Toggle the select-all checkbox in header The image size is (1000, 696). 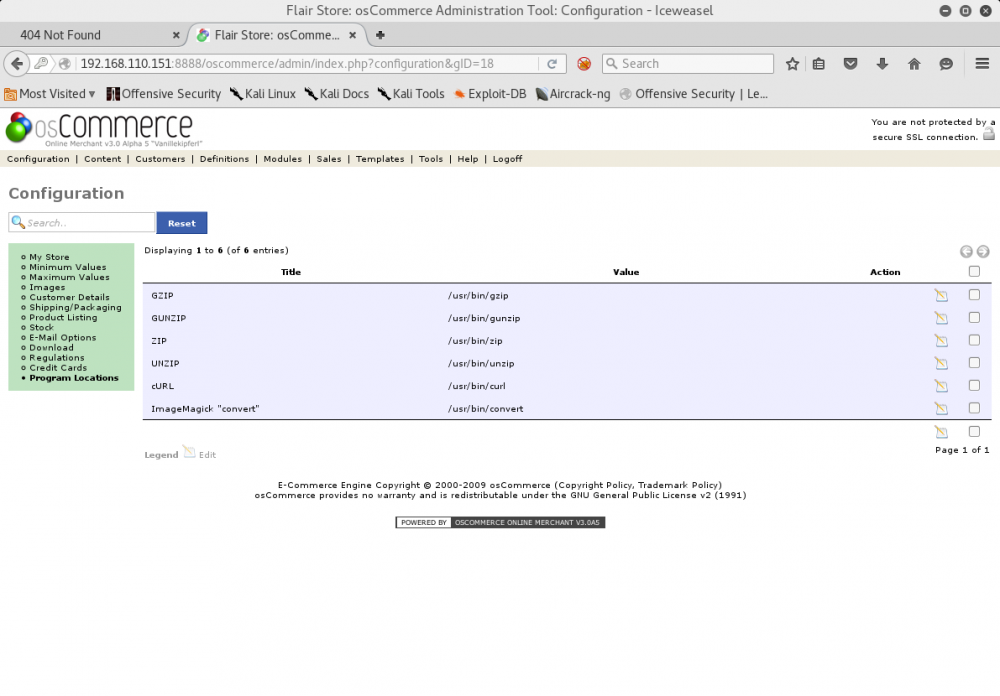[x=974, y=271]
